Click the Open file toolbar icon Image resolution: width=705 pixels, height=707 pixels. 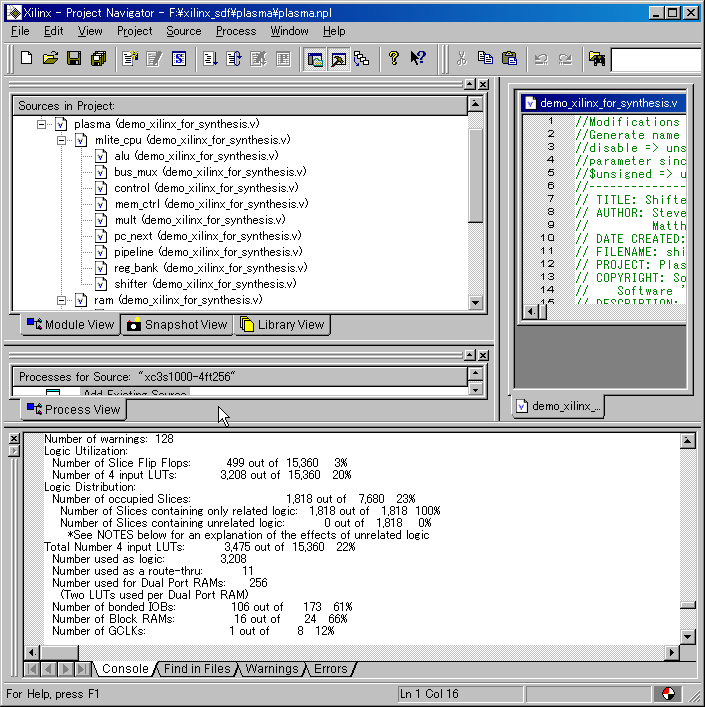(x=50, y=59)
